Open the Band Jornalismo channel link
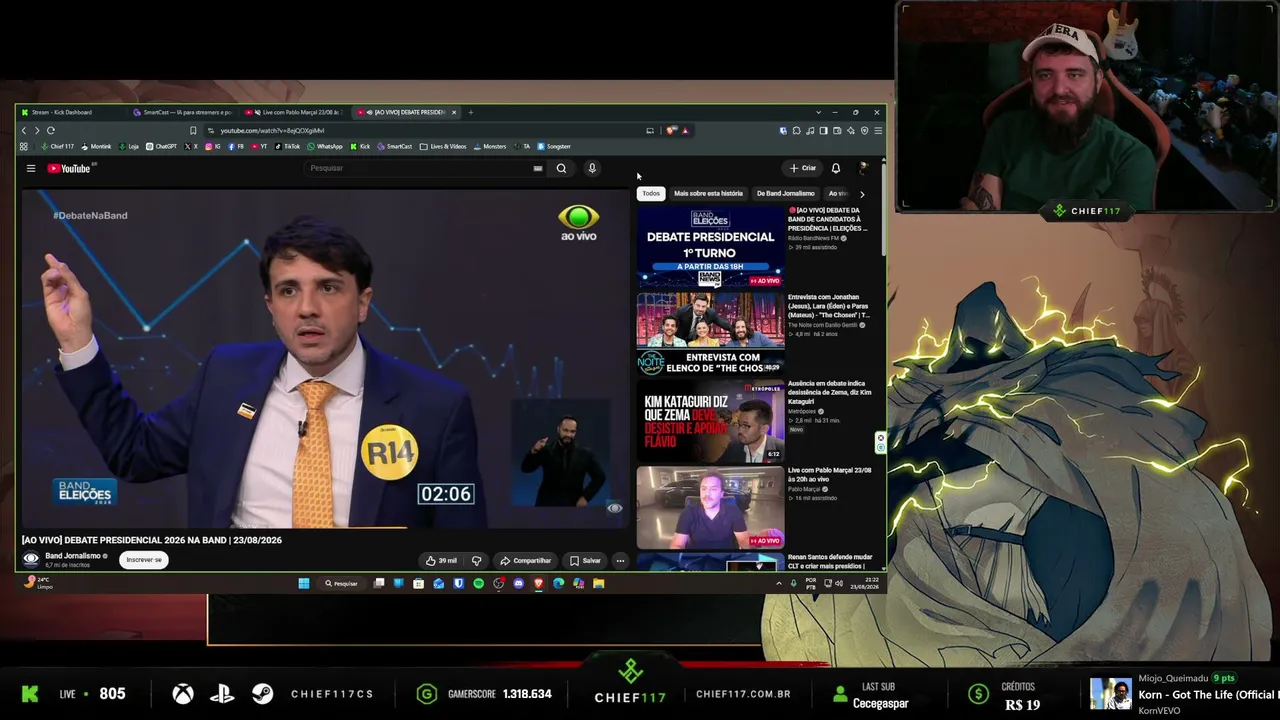The width and height of the screenshot is (1280, 720). (x=72, y=556)
